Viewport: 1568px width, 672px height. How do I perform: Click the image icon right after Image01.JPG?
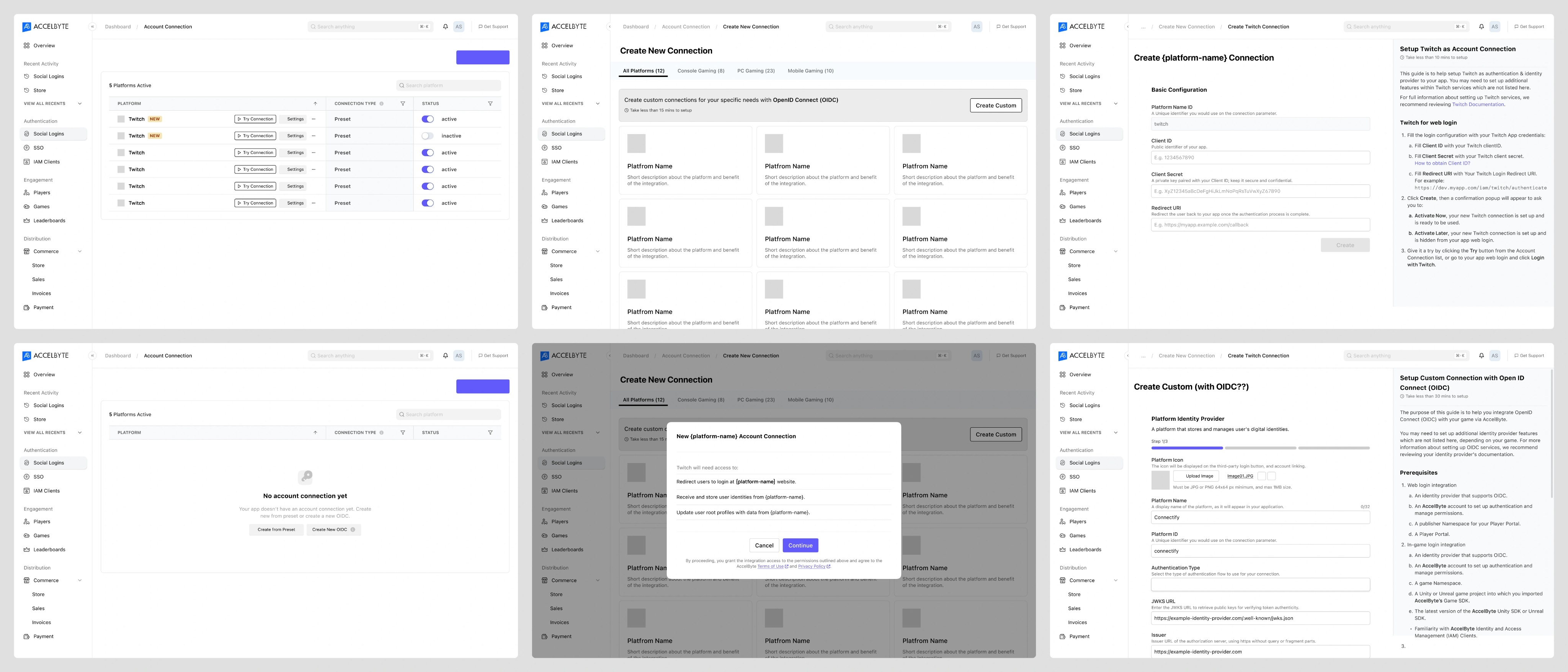pyautogui.click(x=1262, y=476)
